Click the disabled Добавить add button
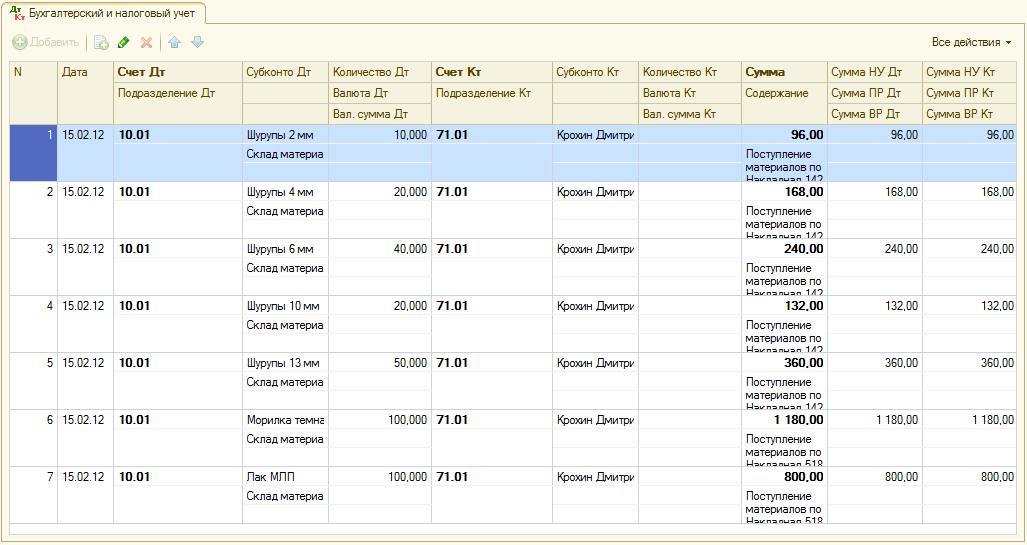 coord(46,43)
